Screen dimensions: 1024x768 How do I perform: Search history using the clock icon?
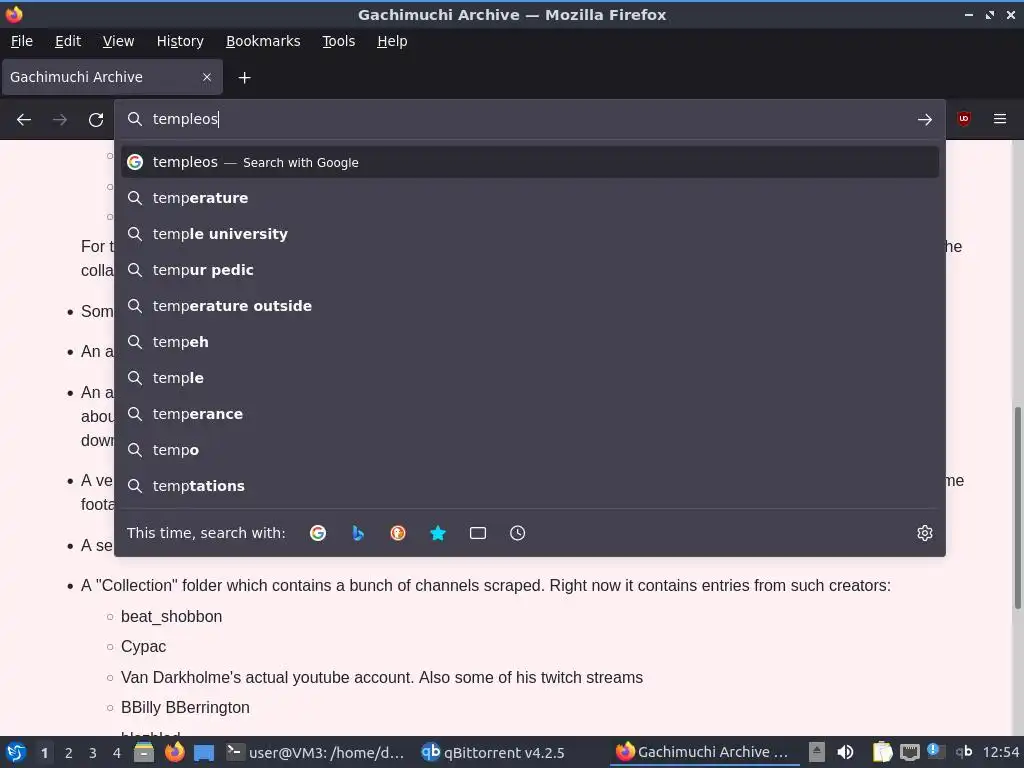click(x=517, y=533)
